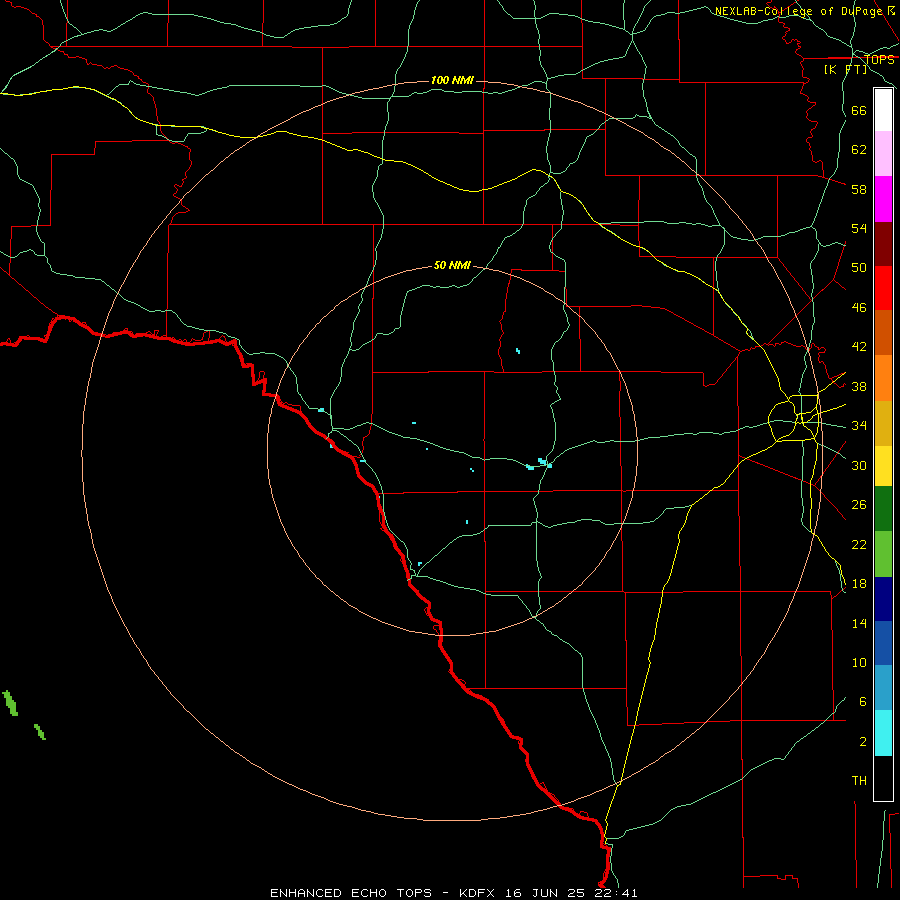Image resolution: width=900 pixels, height=900 pixels.
Task: Click the light green 22 kft swatch
Action: point(883,554)
